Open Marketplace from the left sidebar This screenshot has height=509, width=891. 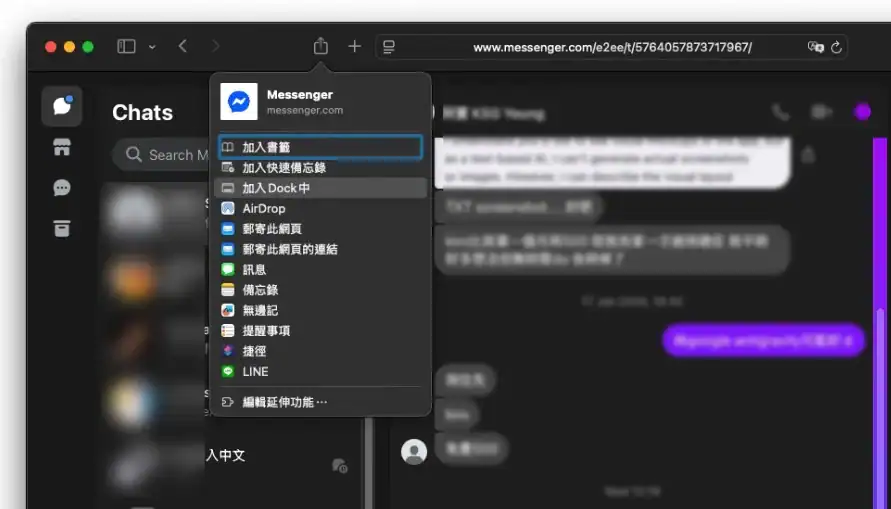tap(61, 148)
